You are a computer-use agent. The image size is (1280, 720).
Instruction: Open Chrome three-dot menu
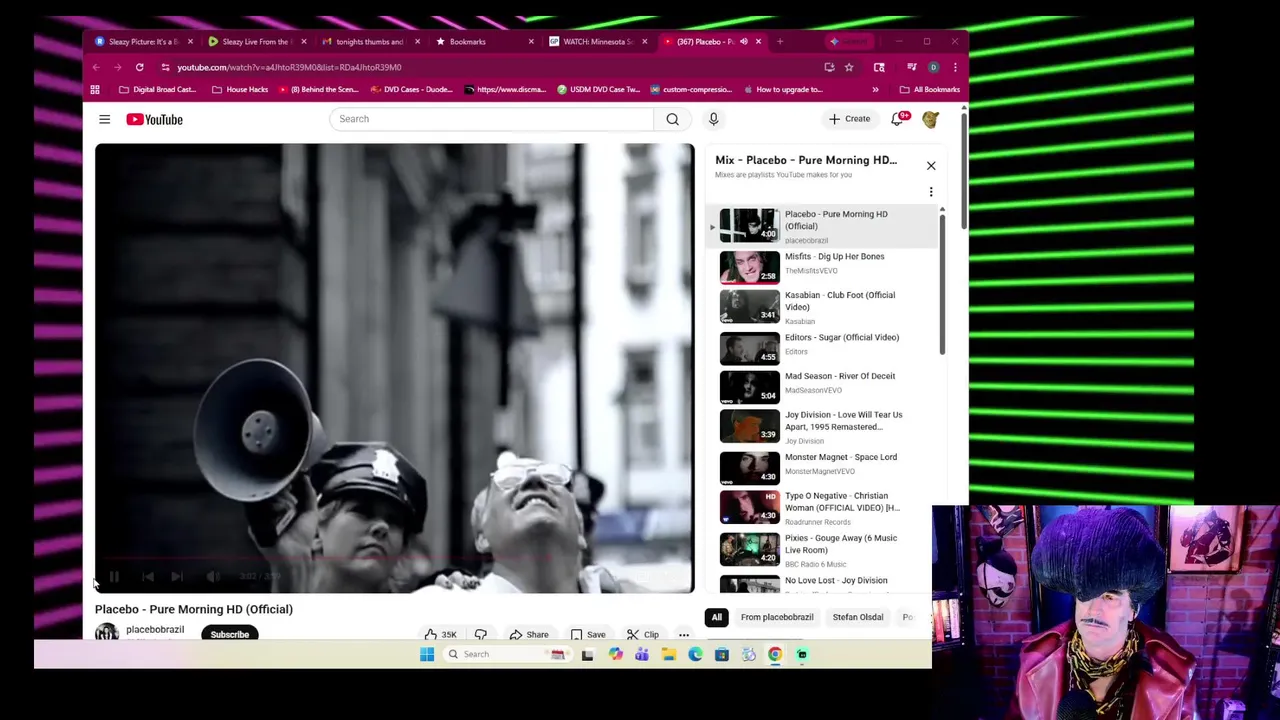click(955, 67)
